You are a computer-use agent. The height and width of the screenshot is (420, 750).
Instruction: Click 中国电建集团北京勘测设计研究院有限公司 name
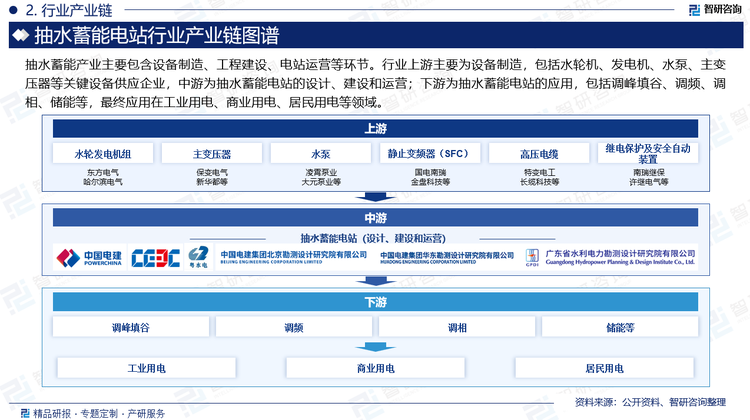[x=294, y=257]
